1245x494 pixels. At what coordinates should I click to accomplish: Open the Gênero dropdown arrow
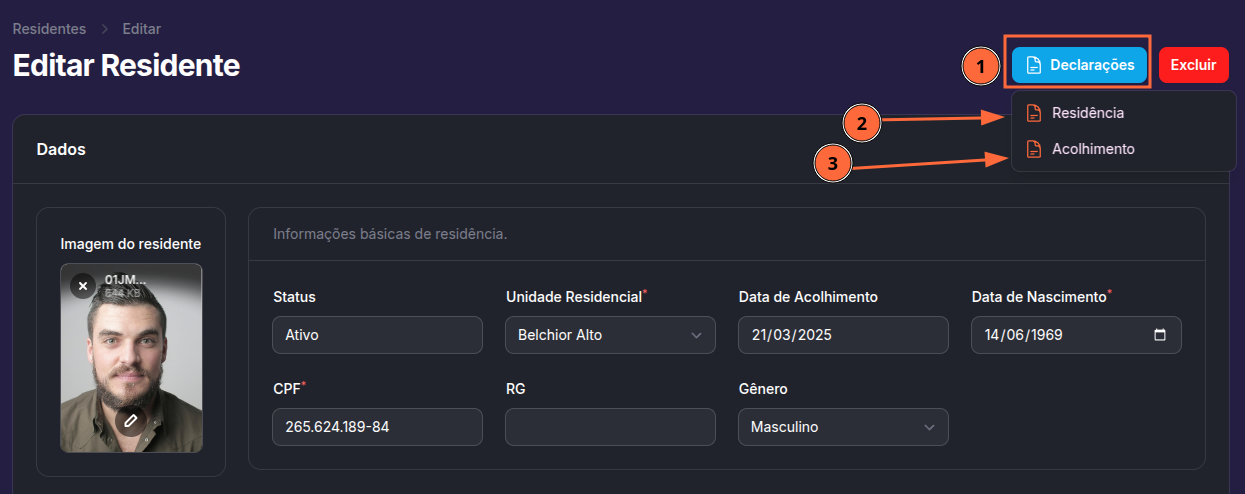(x=929, y=427)
